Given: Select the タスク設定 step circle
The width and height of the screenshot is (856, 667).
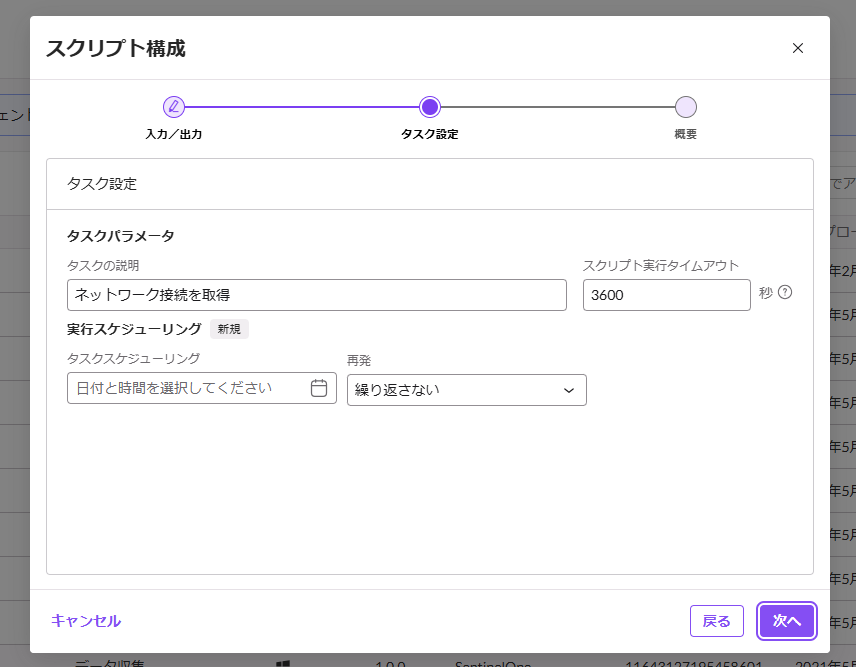Looking at the screenshot, I should pos(430,107).
